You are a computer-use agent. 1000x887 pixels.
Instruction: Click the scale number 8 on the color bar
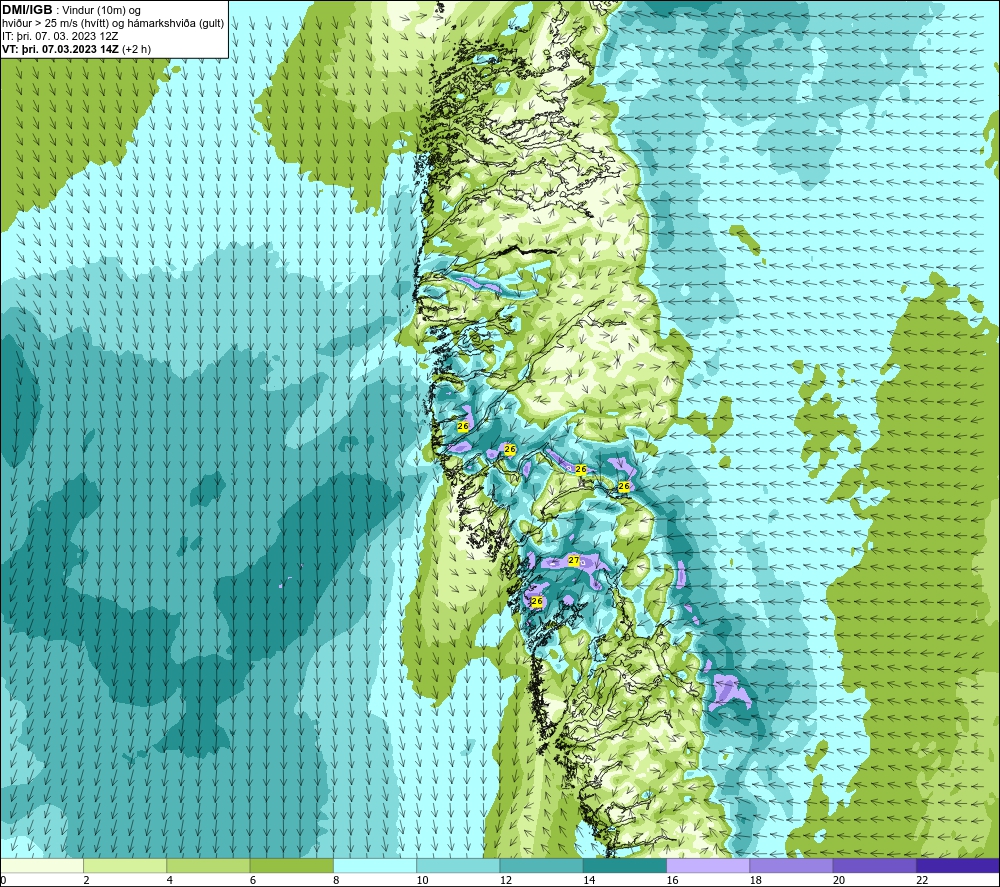[x=336, y=880]
